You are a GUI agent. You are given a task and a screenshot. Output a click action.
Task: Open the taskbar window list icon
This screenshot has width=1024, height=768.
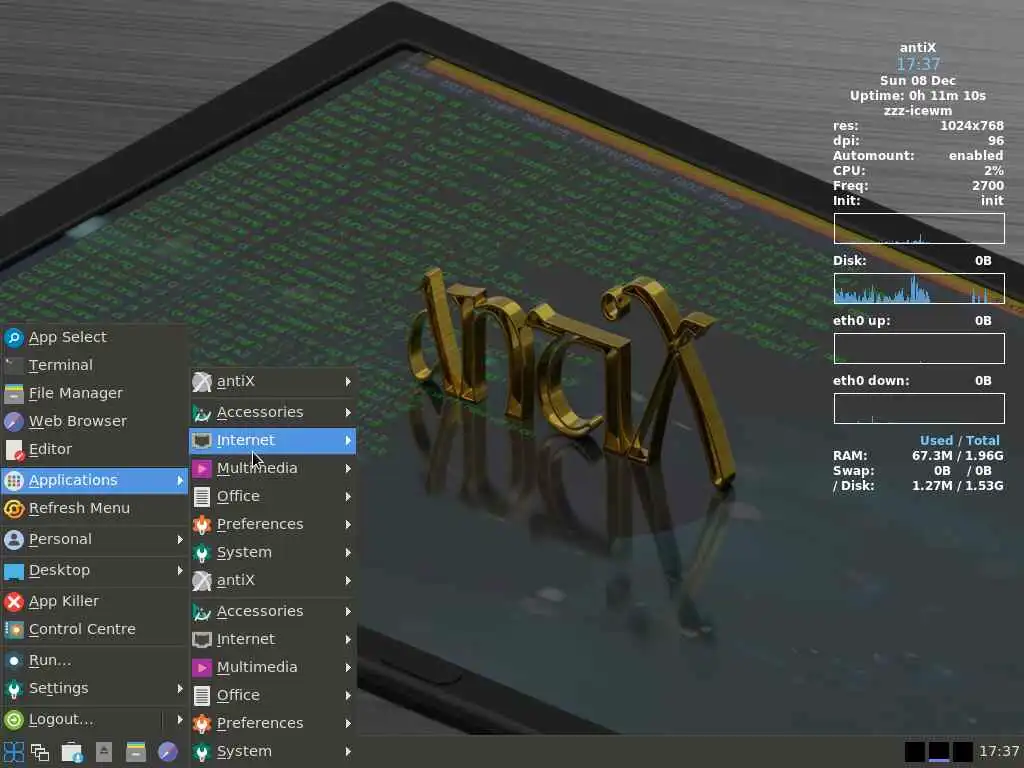(x=40, y=752)
